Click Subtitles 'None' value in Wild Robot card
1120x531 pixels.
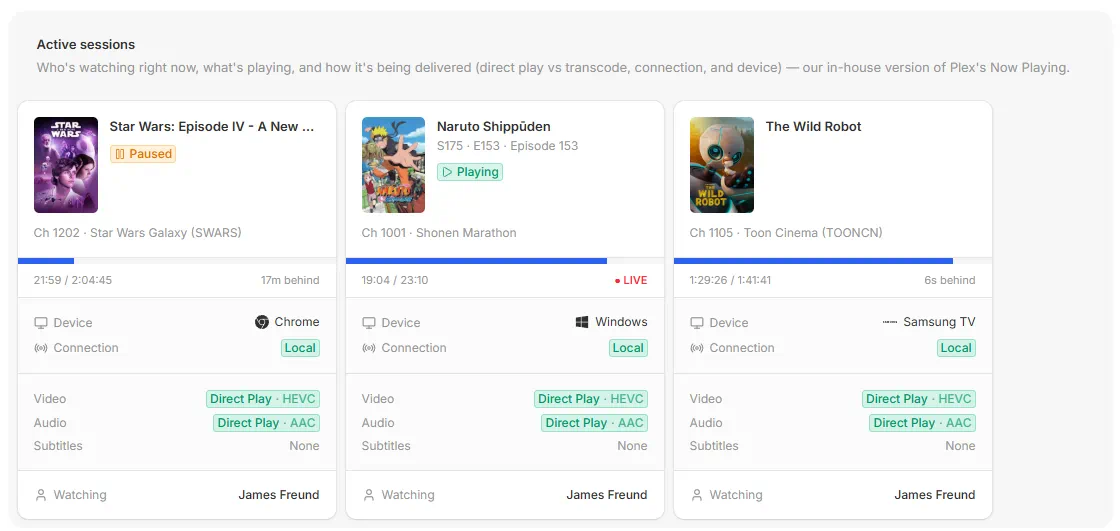tap(960, 446)
